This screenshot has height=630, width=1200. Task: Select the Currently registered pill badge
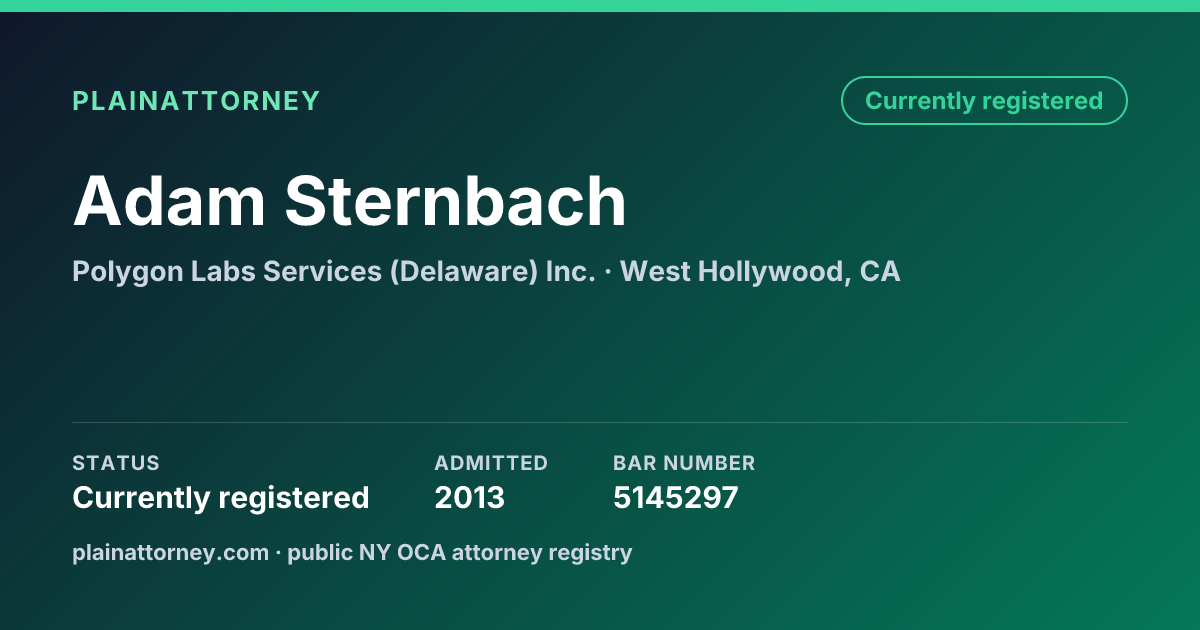[x=984, y=101]
